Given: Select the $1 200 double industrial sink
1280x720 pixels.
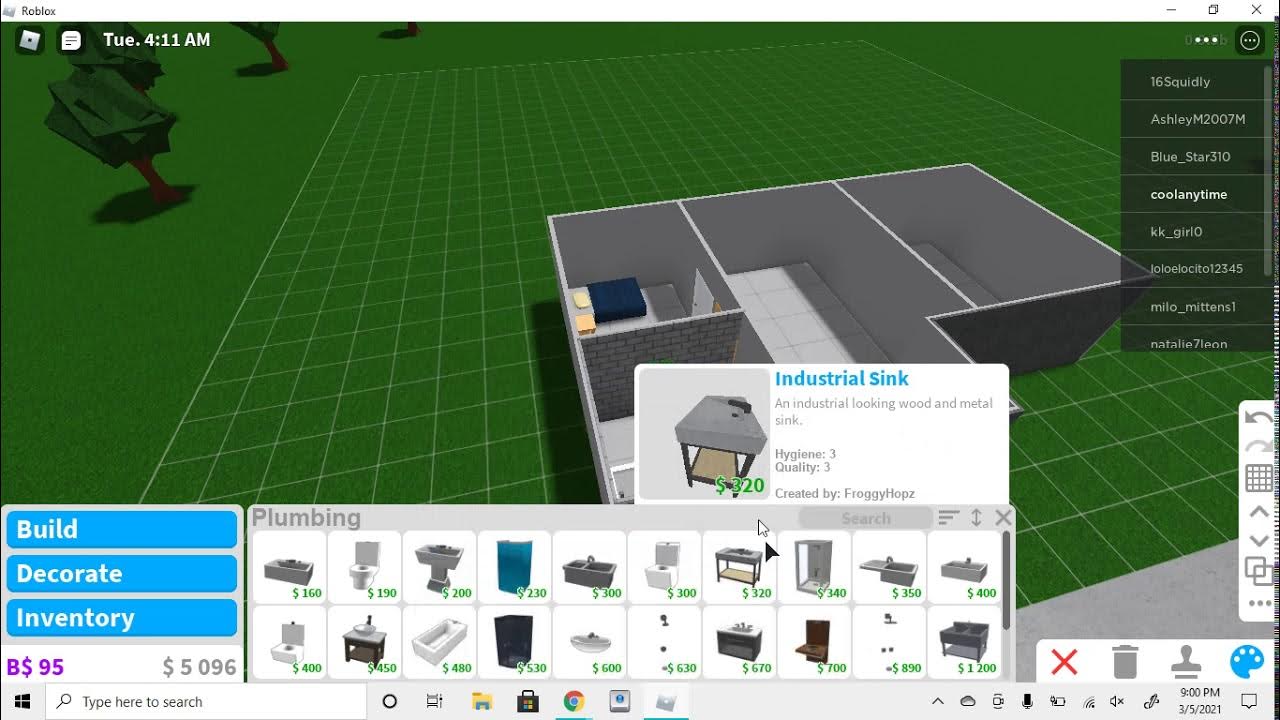Looking at the screenshot, I should coord(964,642).
